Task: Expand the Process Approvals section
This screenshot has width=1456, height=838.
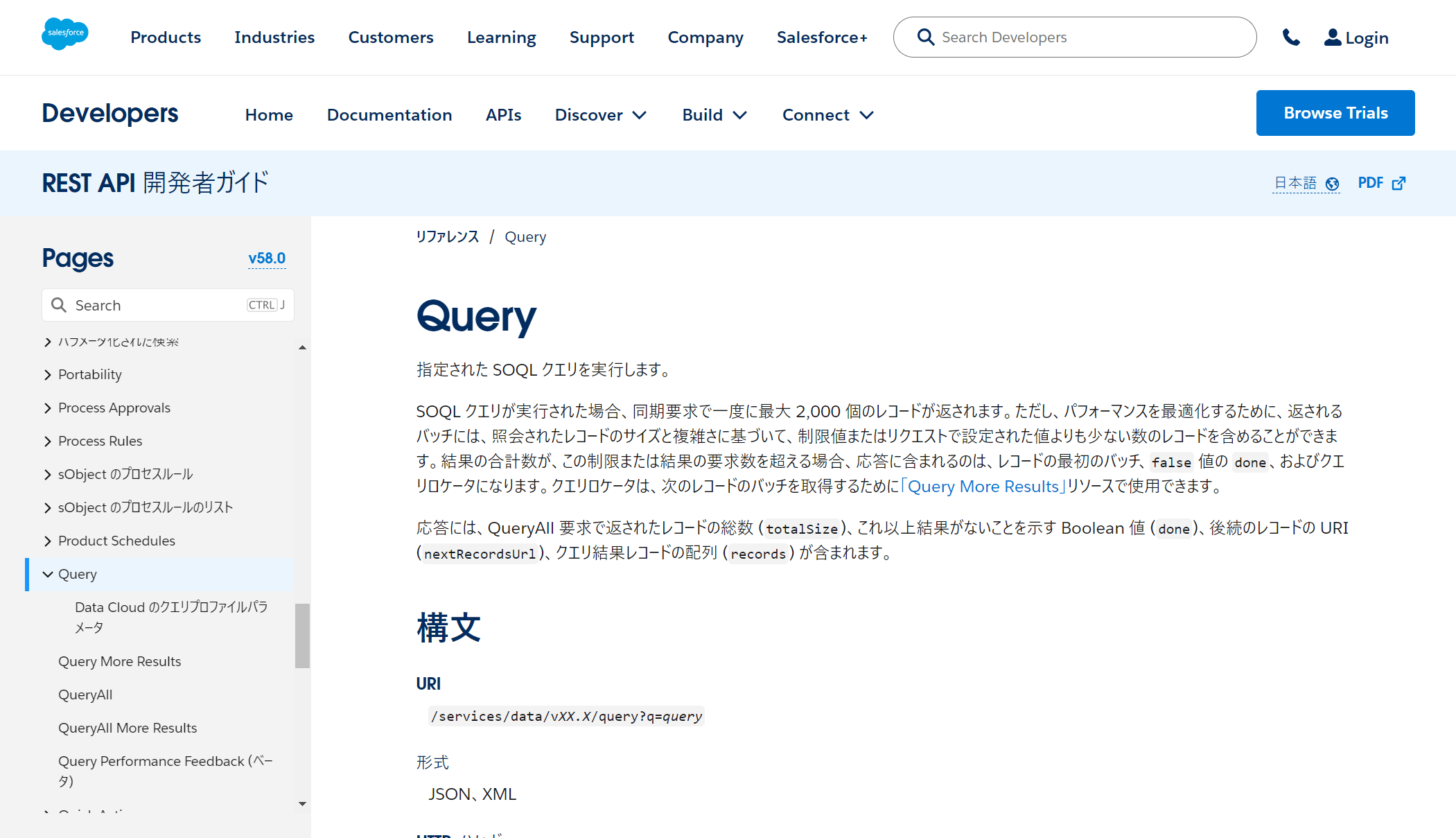Action: [48, 408]
